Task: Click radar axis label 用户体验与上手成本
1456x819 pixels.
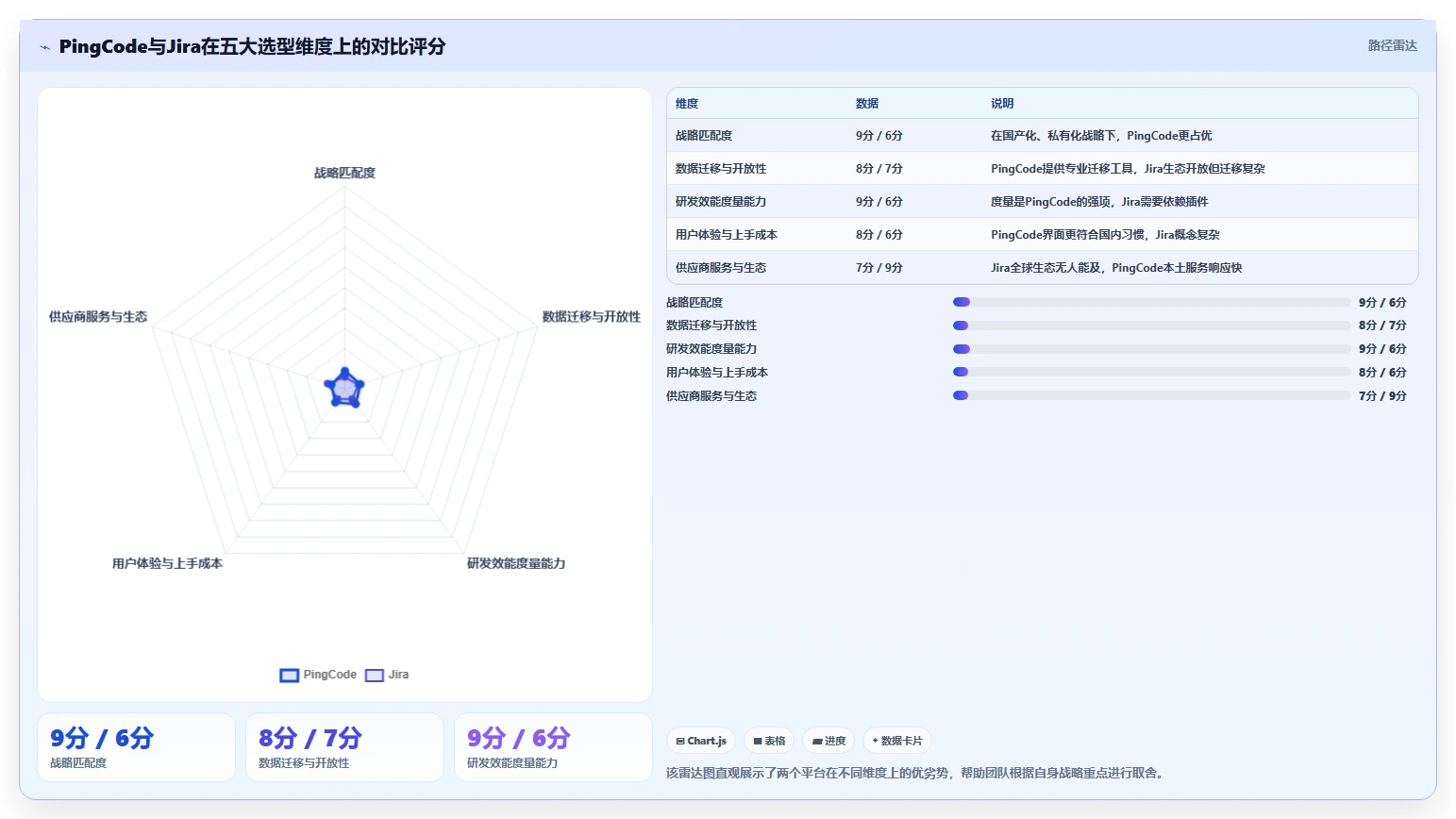Action: [167, 563]
